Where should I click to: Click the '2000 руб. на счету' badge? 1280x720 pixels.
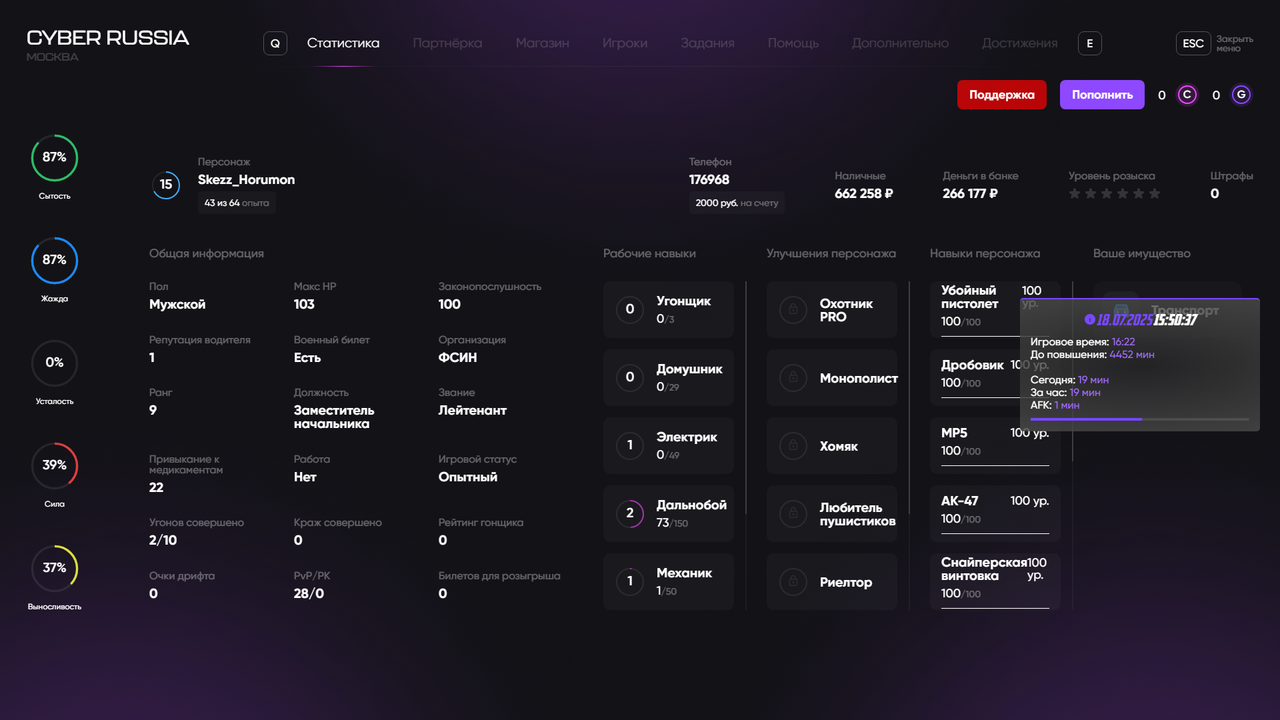pos(737,203)
